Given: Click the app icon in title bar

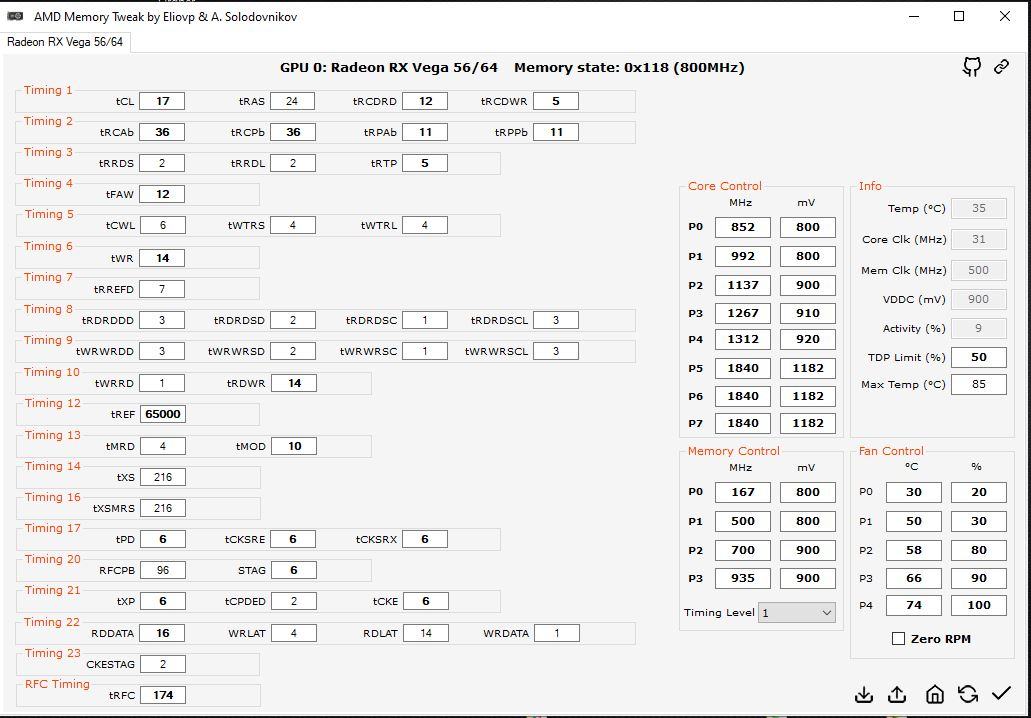Looking at the screenshot, I should point(15,16).
